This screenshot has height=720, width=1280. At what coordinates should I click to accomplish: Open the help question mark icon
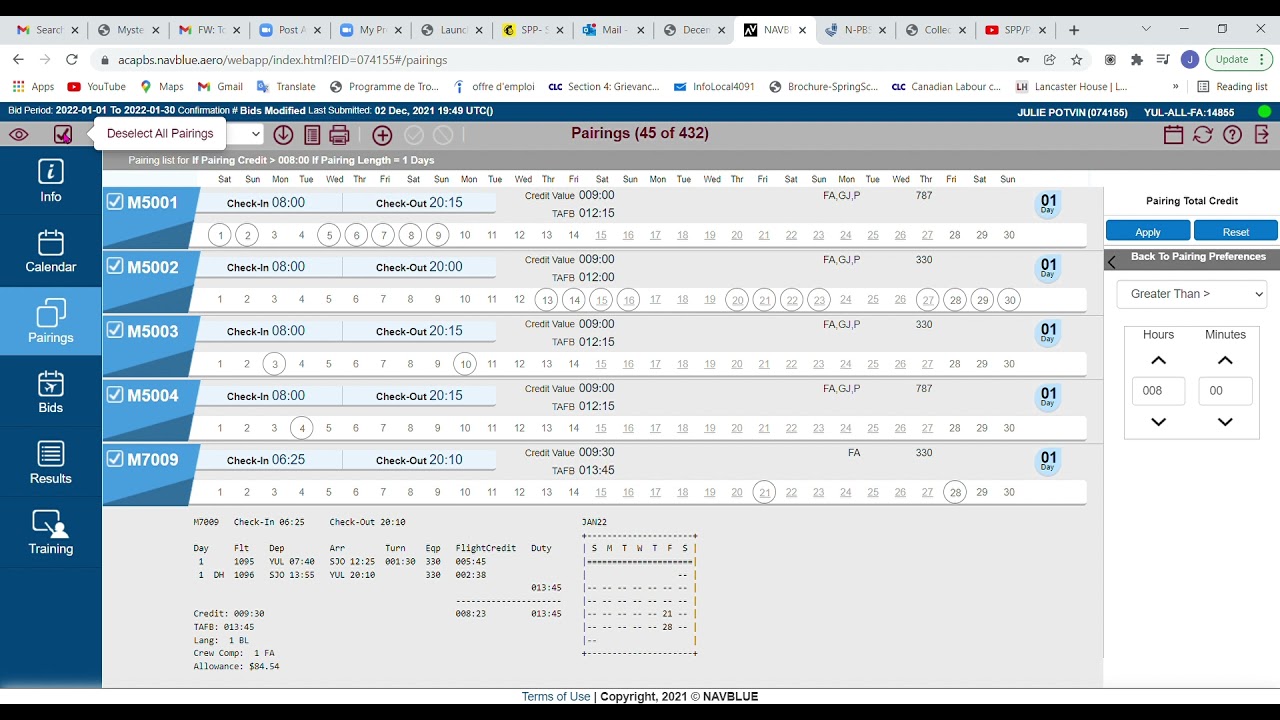click(1233, 134)
